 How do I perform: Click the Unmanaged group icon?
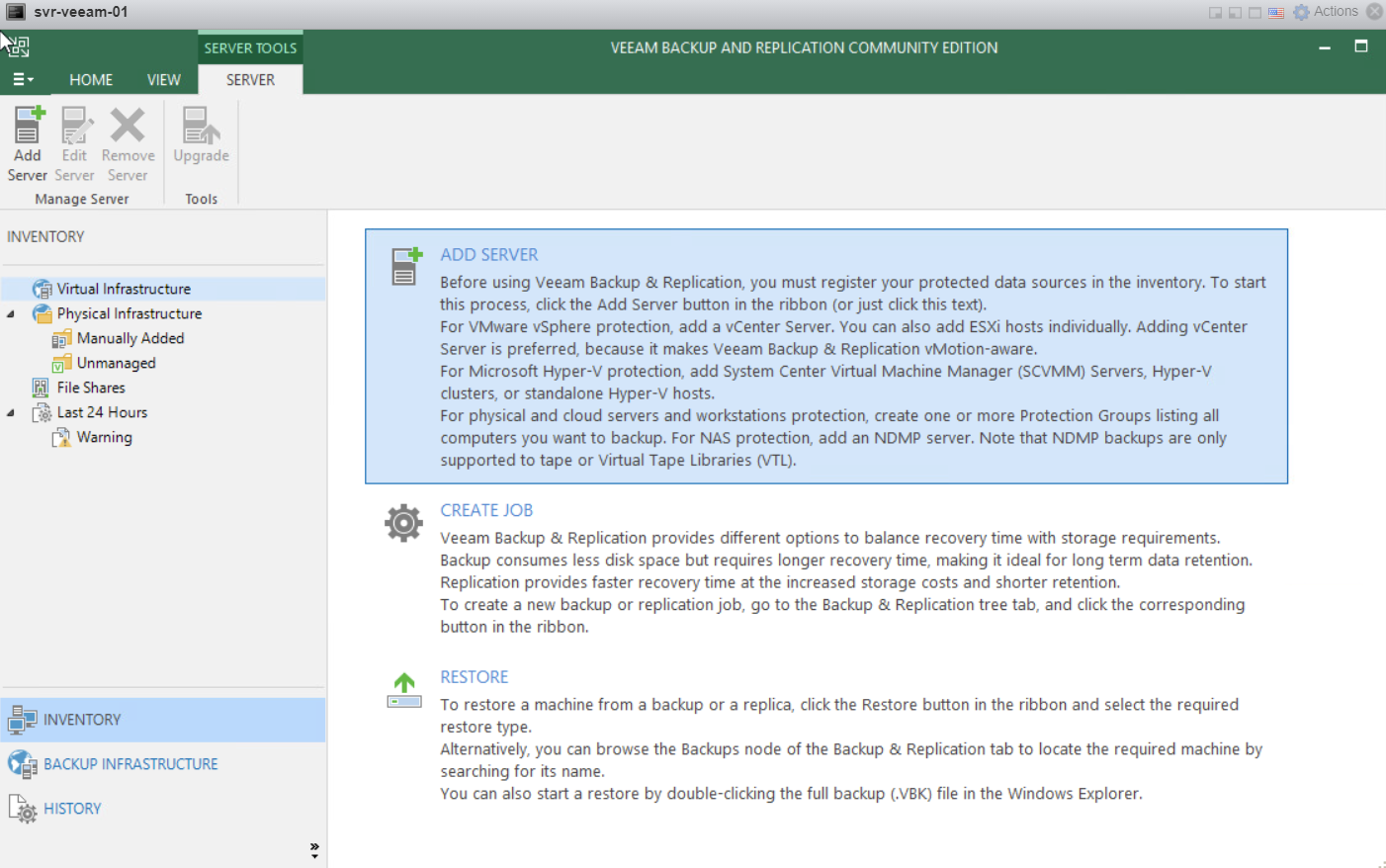tap(61, 363)
